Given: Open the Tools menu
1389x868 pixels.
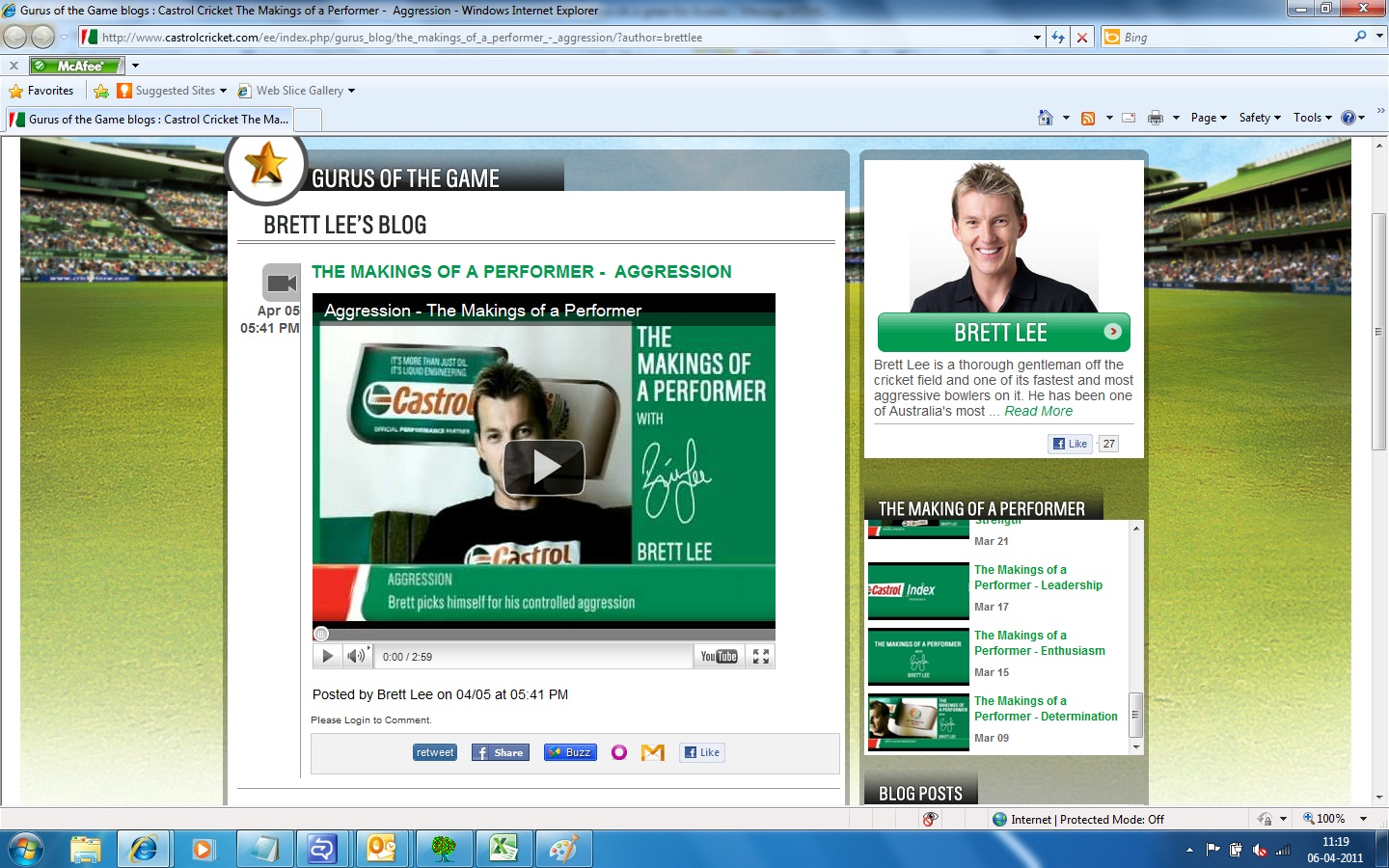Looking at the screenshot, I should [x=1313, y=118].
